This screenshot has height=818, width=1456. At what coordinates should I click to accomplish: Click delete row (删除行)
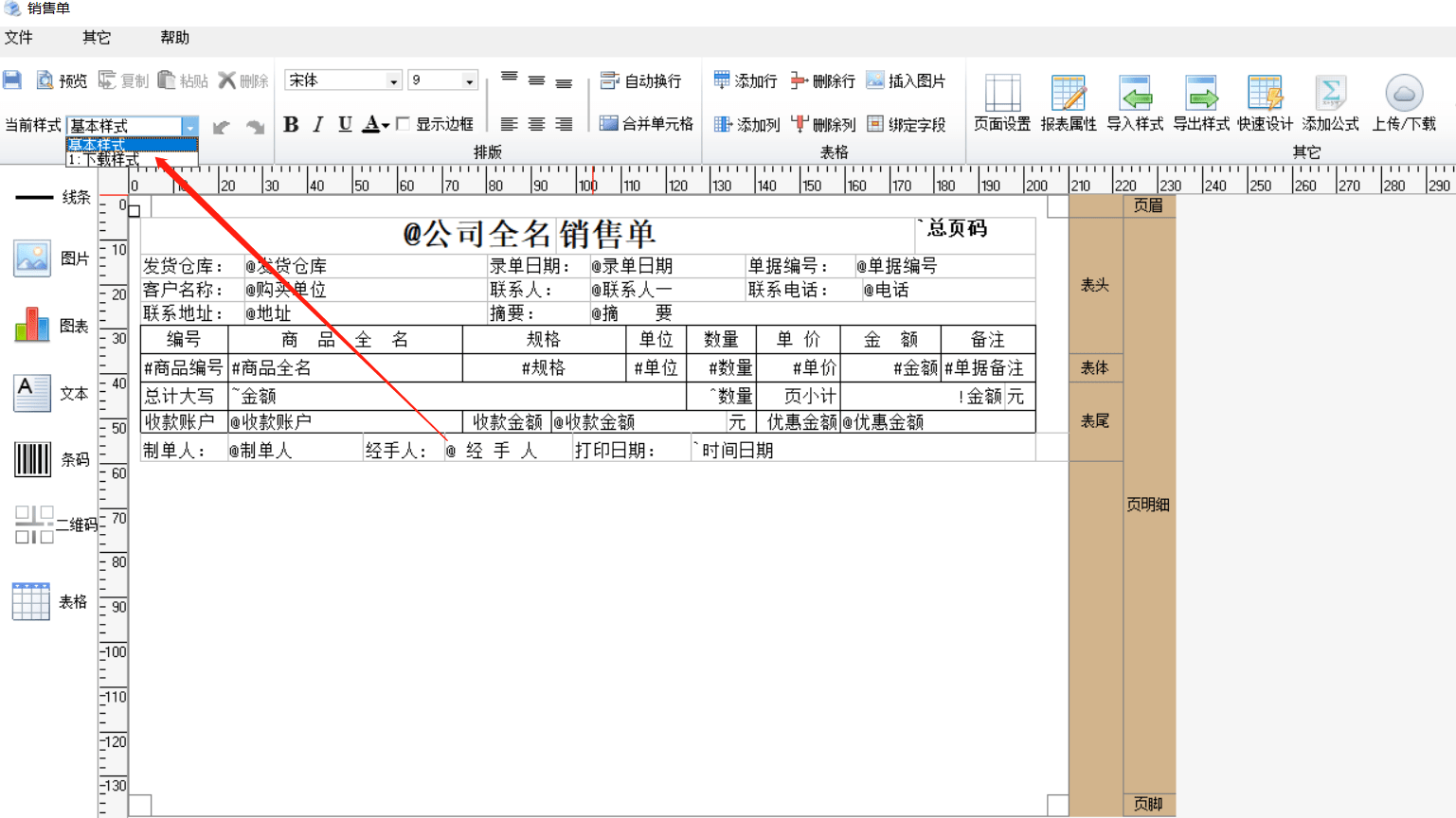823,81
